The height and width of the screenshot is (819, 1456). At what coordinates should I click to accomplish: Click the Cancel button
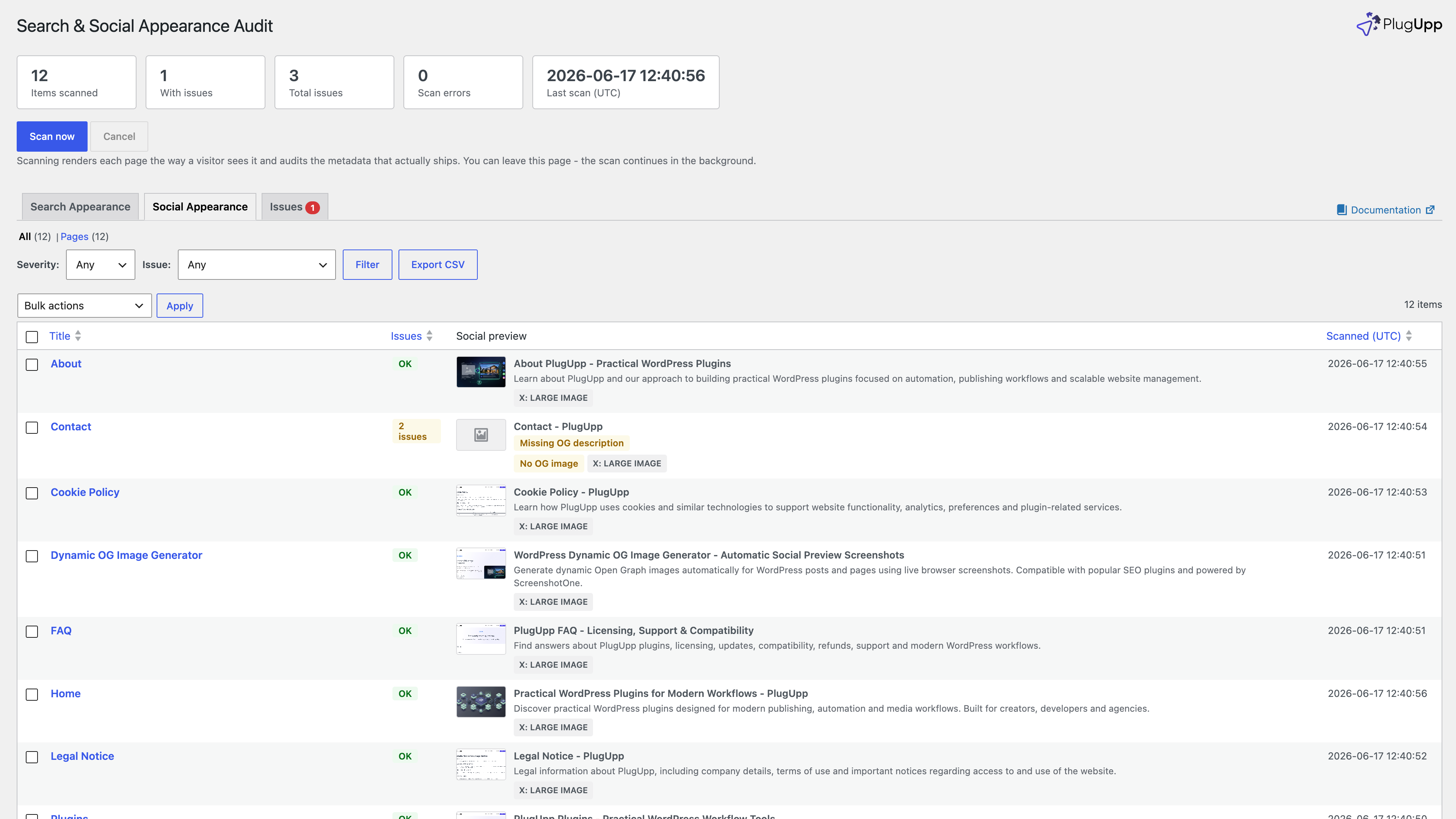click(119, 136)
